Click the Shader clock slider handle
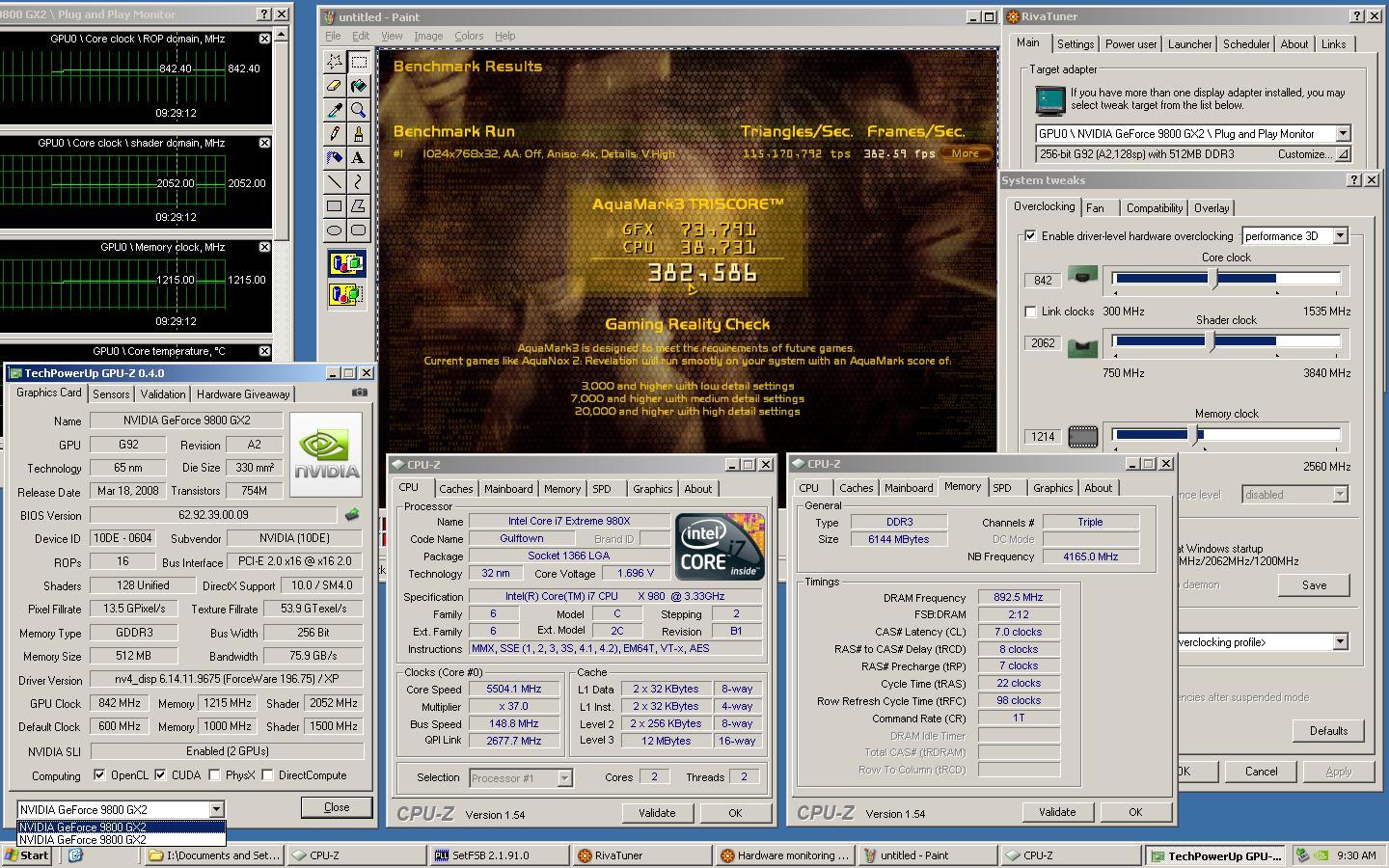 click(1212, 341)
